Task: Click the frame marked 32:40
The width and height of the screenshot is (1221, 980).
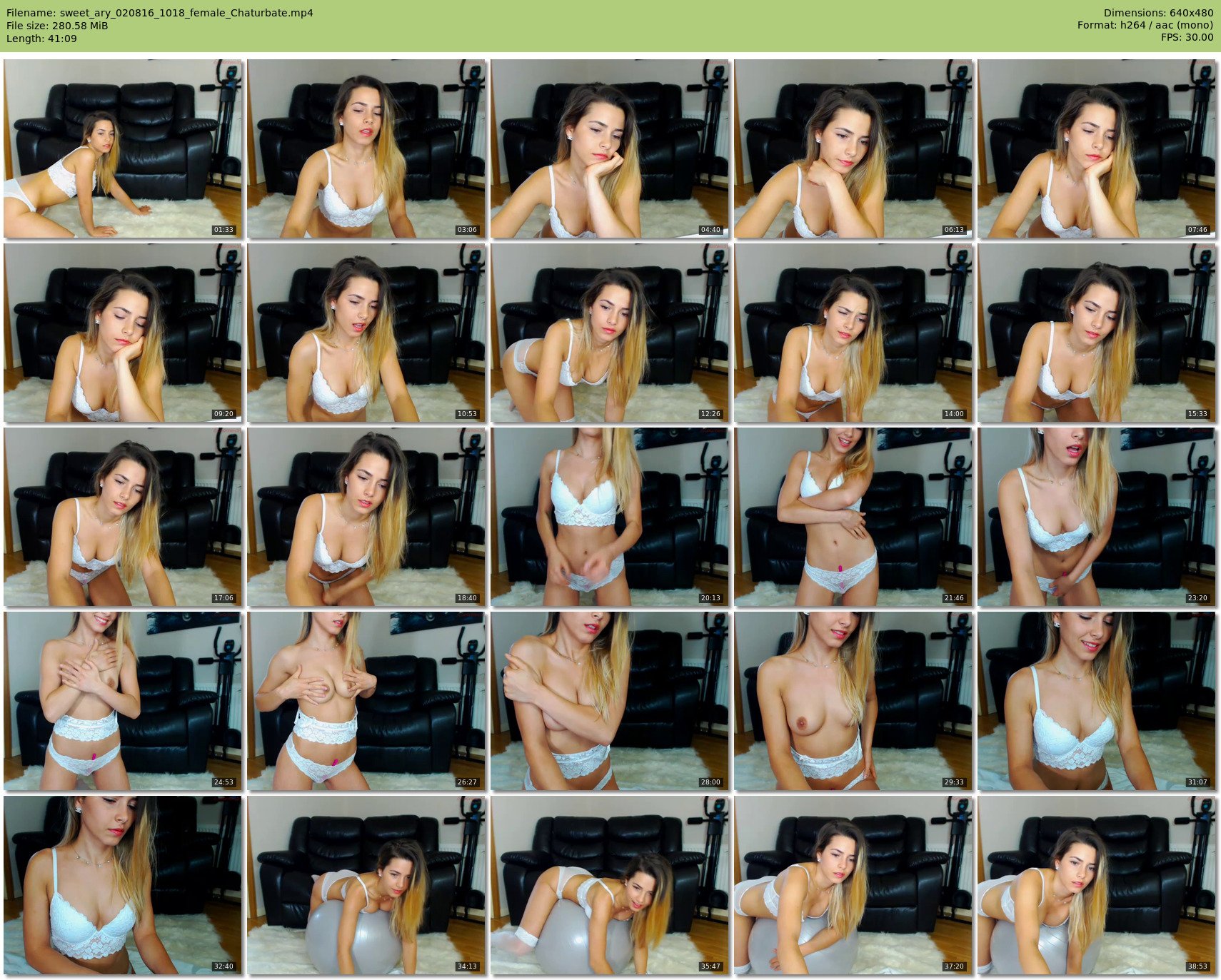Action: coord(123,885)
